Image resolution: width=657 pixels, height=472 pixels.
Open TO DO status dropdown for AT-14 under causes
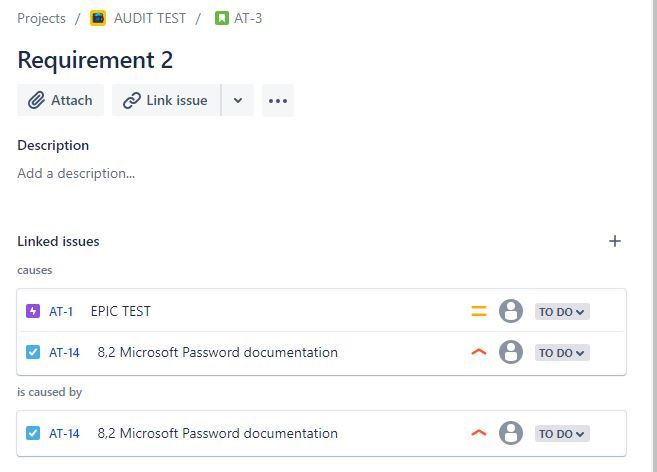click(x=562, y=353)
